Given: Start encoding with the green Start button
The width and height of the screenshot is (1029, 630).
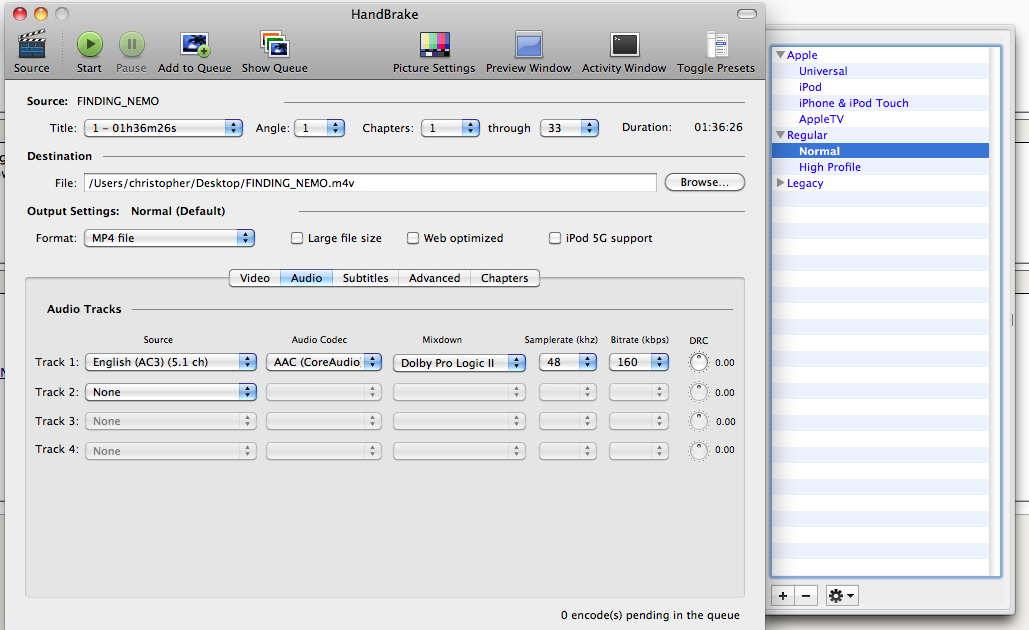Looking at the screenshot, I should point(90,45).
